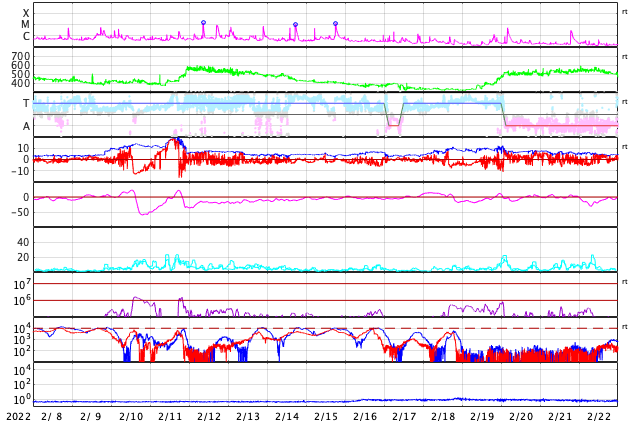This screenshot has width=634, height=424.
Task: Select the 500 axis label
Action: click(21, 74)
